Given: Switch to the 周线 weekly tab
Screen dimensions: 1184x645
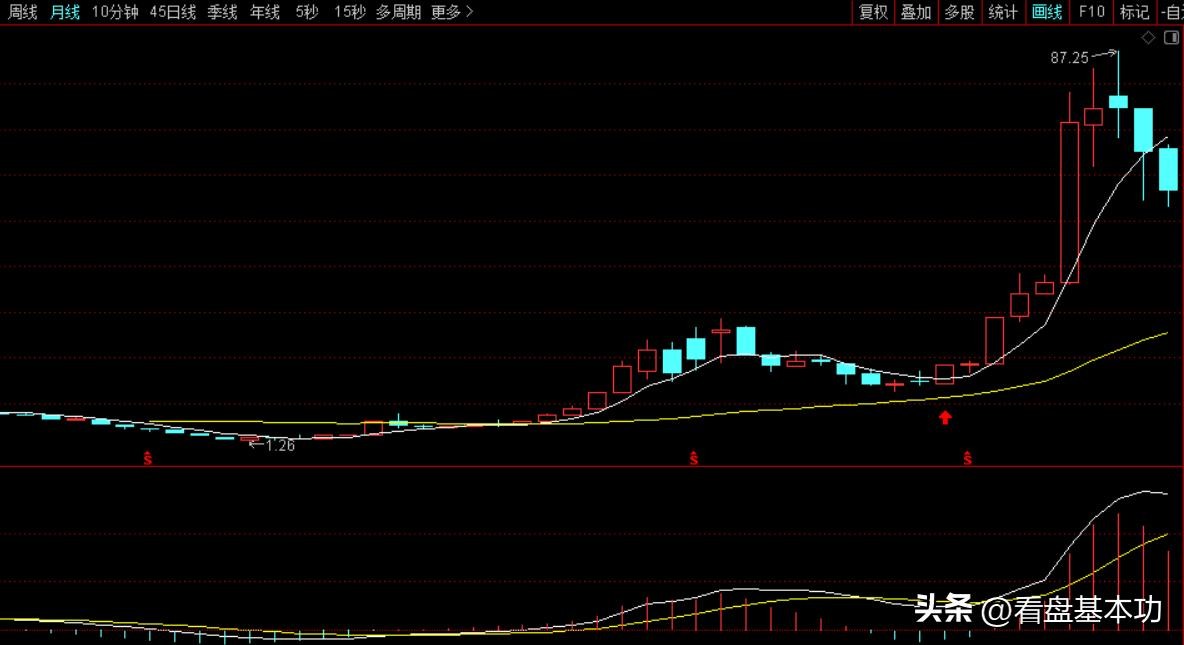Looking at the screenshot, I should 22,12.
